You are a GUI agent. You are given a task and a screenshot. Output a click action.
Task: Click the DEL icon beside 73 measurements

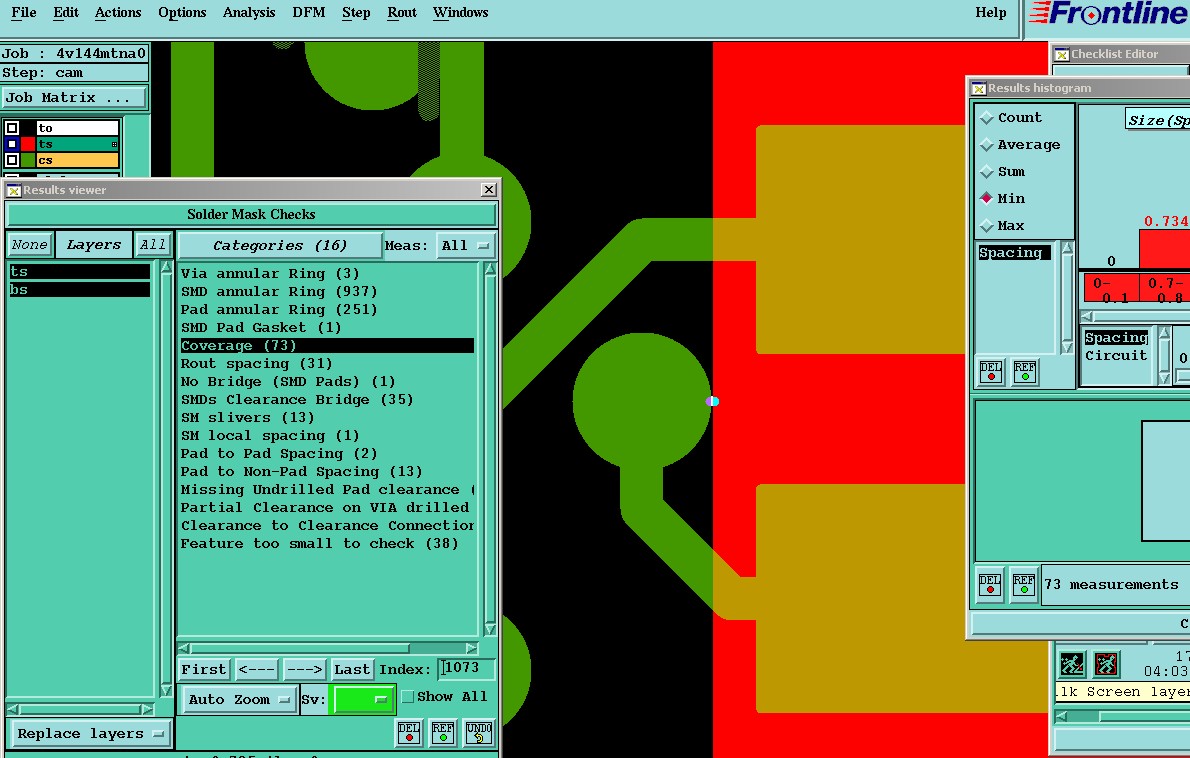(990, 584)
